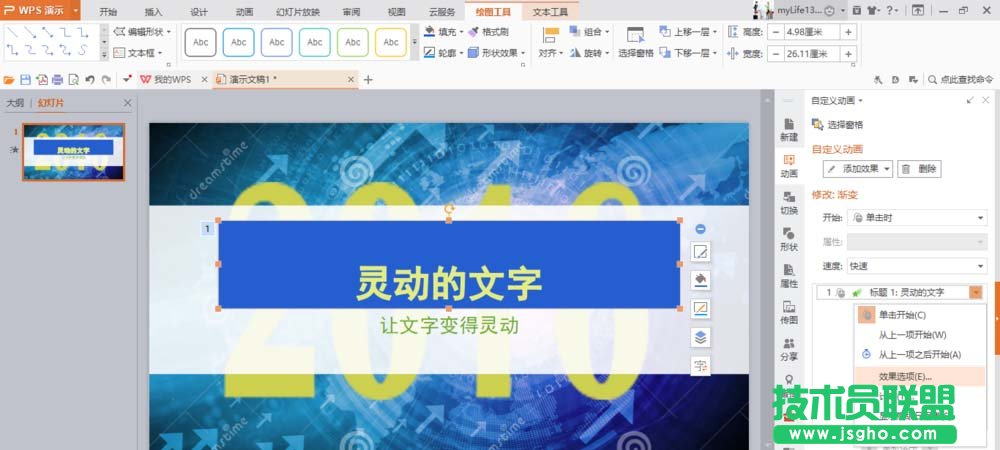This screenshot has width=1000, height=450.
Task: Click the undo arrow icon
Action: pyautogui.click(x=90, y=80)
